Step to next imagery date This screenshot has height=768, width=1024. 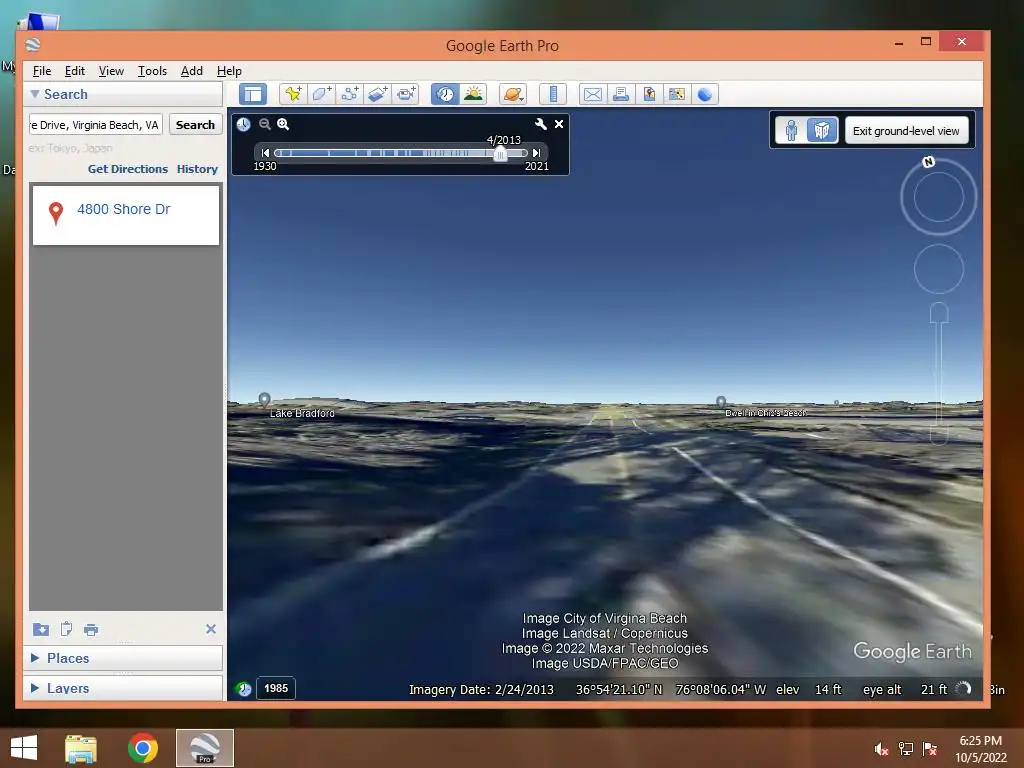[x=536, y=153]
